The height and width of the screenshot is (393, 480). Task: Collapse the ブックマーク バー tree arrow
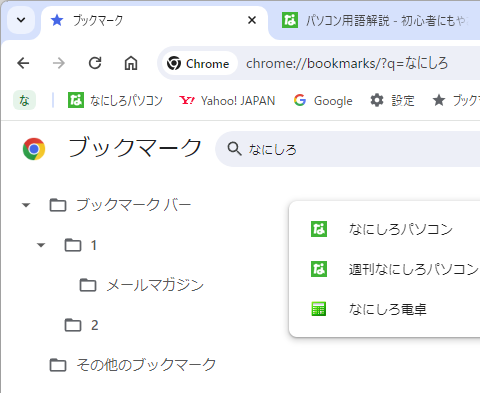click(x=26, y=205)
